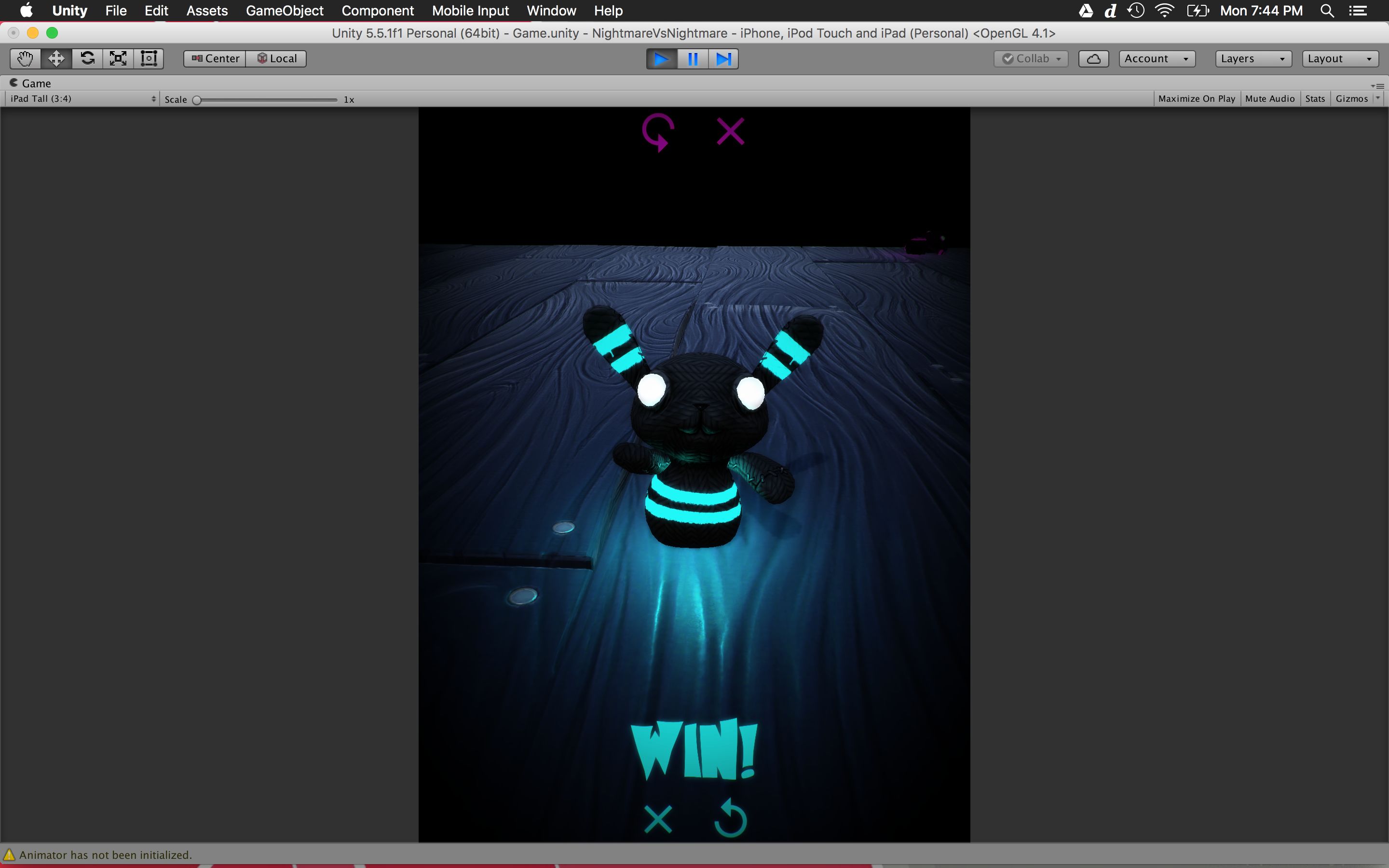Step one frame forward
Viewport: 1389px width, 868px height.
[724, 58]
